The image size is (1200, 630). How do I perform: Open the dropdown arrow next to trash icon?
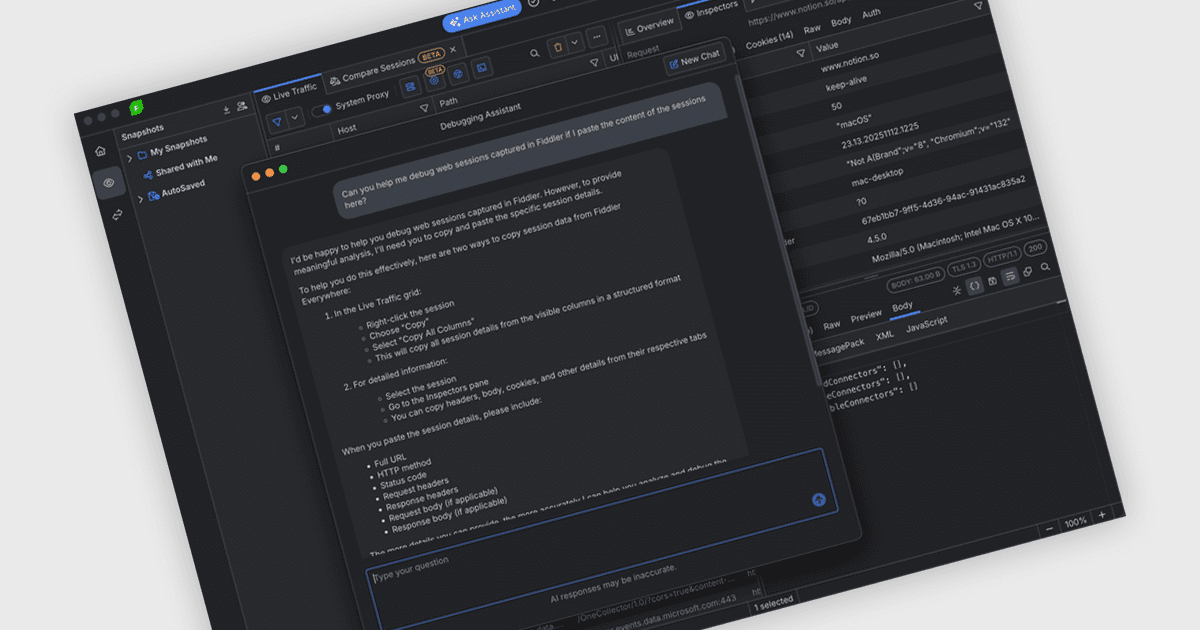(574, 42)
